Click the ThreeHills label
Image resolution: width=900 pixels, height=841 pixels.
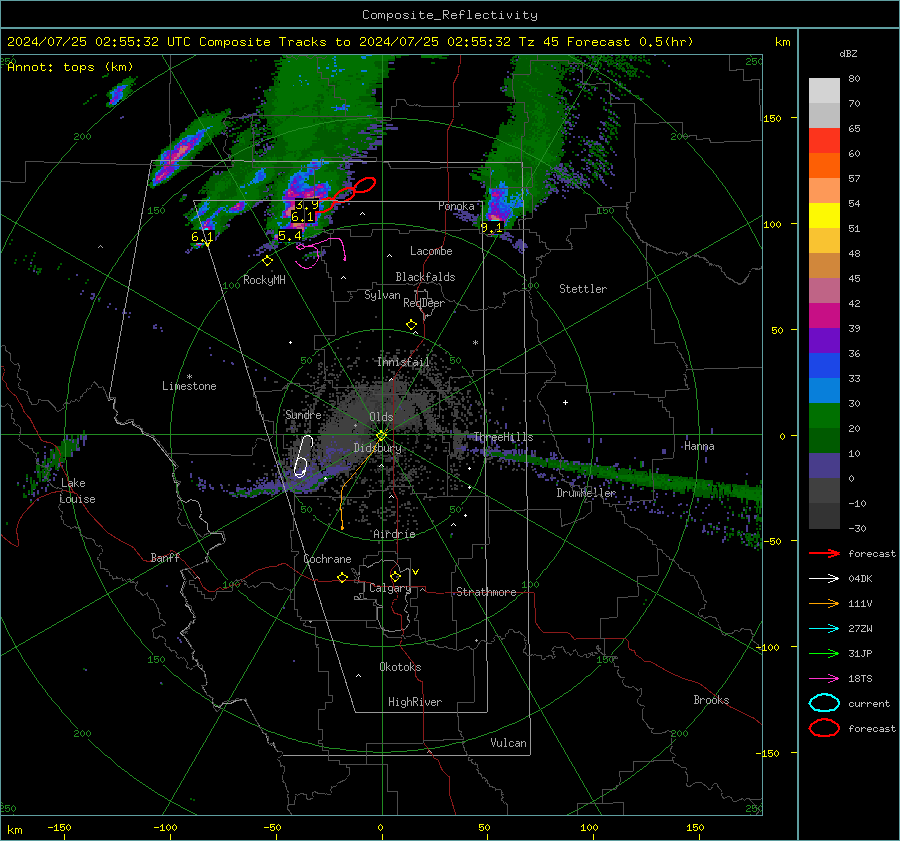pos(503,437)
